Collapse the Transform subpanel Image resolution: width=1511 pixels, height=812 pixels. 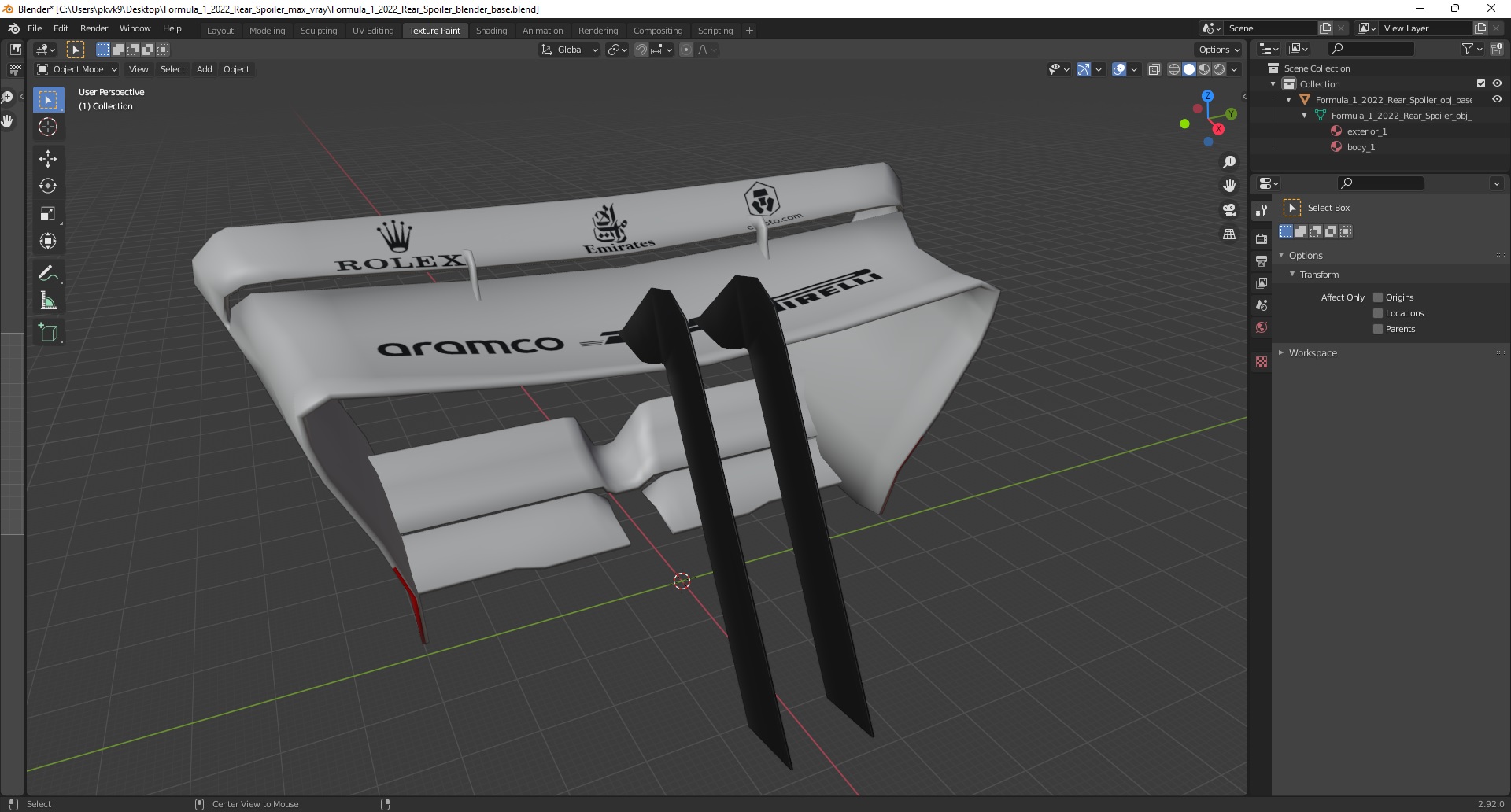[x=1292, y=274]
